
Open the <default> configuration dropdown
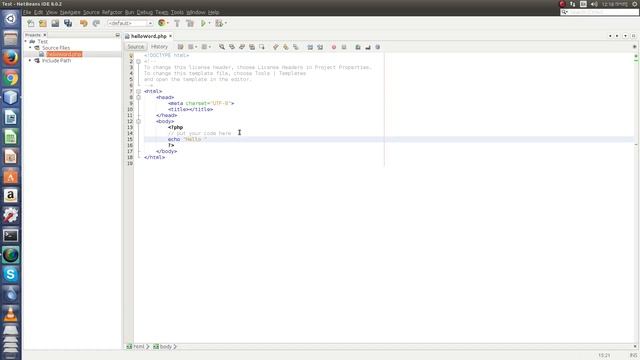coord(130,23)
